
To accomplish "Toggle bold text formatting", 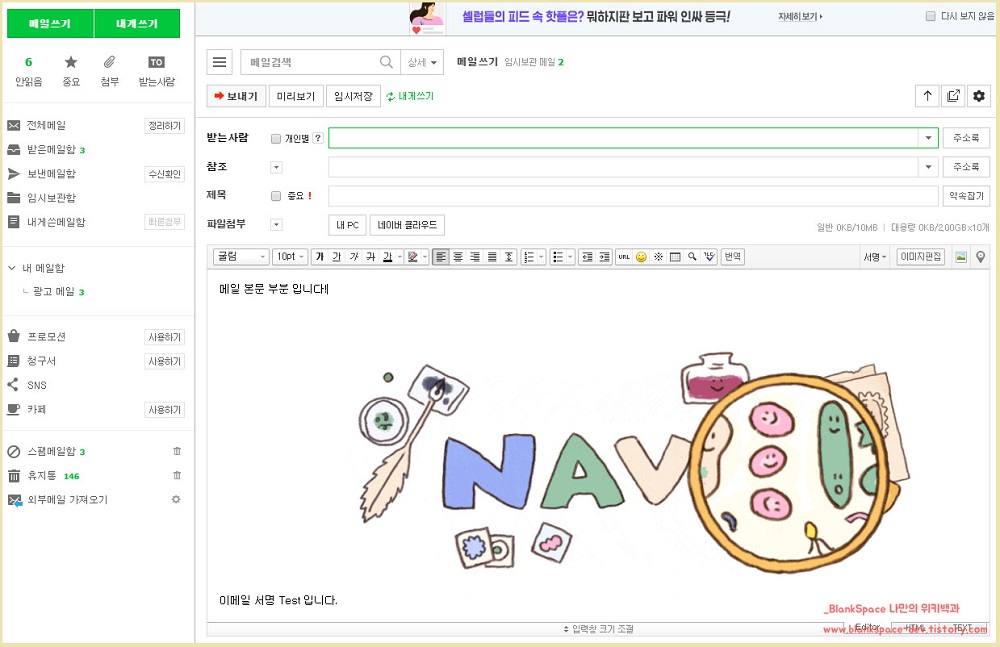I will pos(320,257).
